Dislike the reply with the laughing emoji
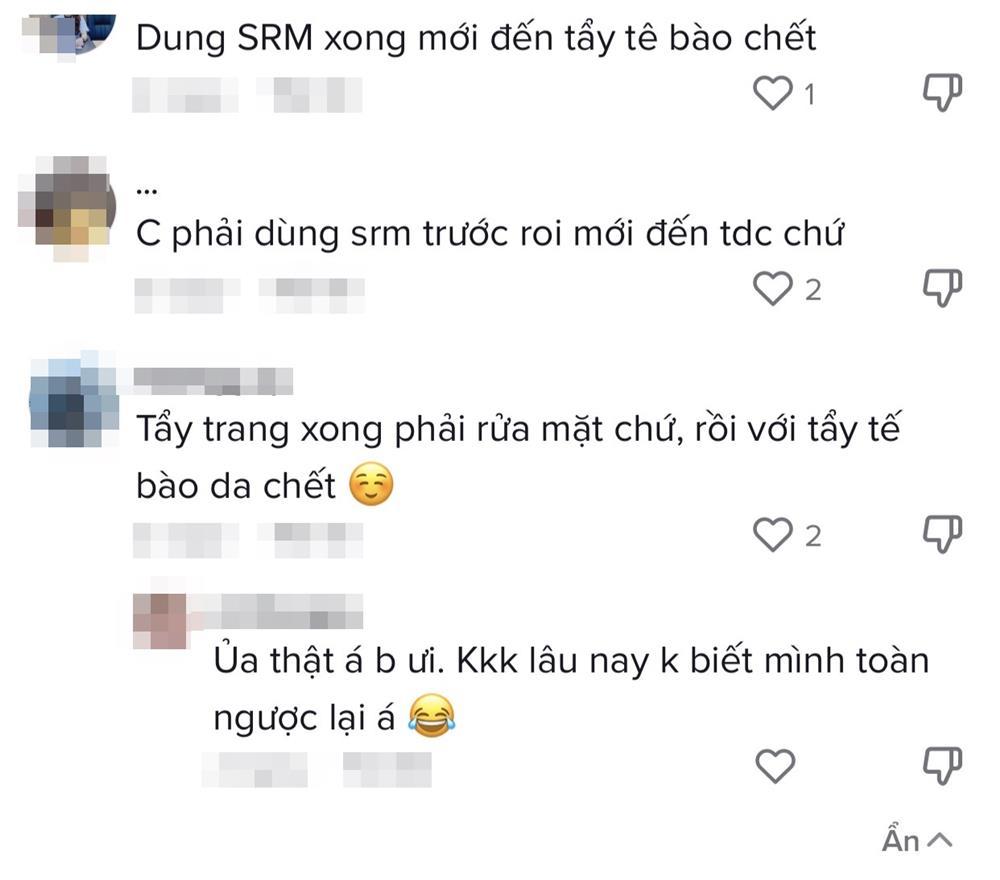Screen dimensions: 1000x880 point(940,765)
